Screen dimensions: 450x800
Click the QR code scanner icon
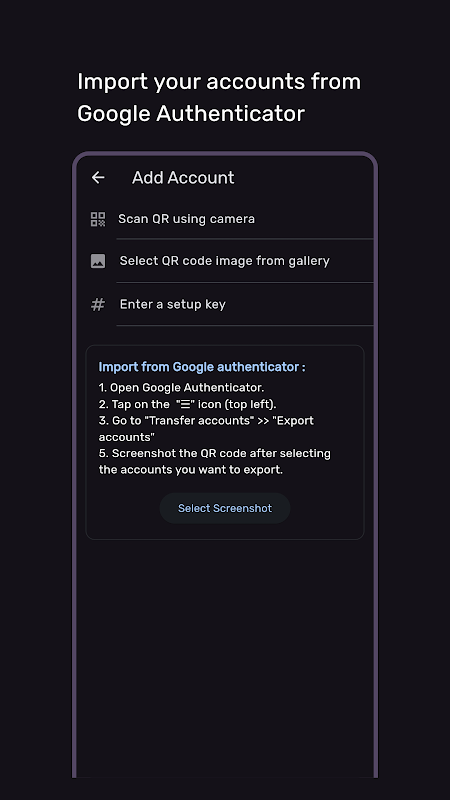98,219
